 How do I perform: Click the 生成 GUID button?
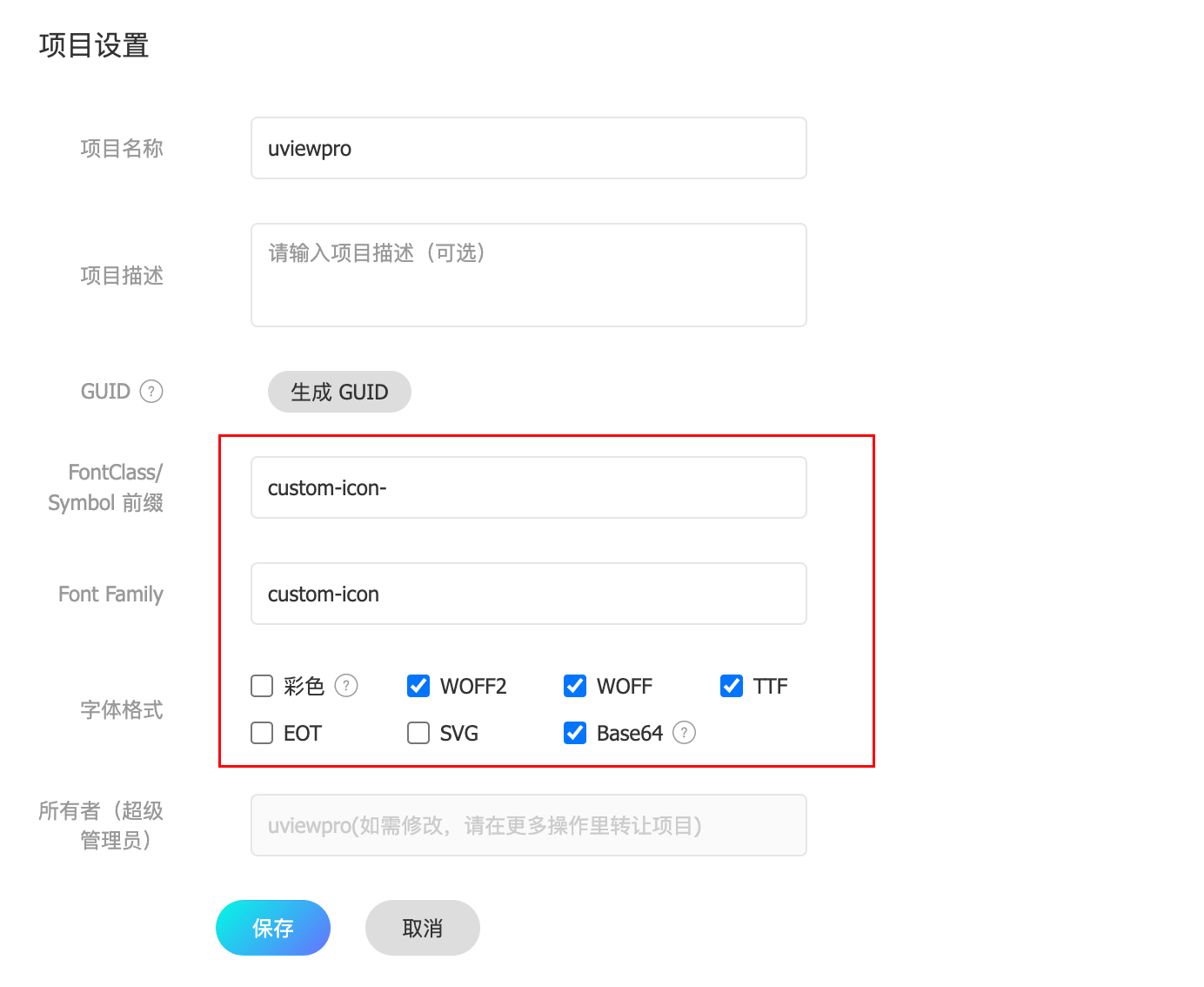(x=339, y=392)
